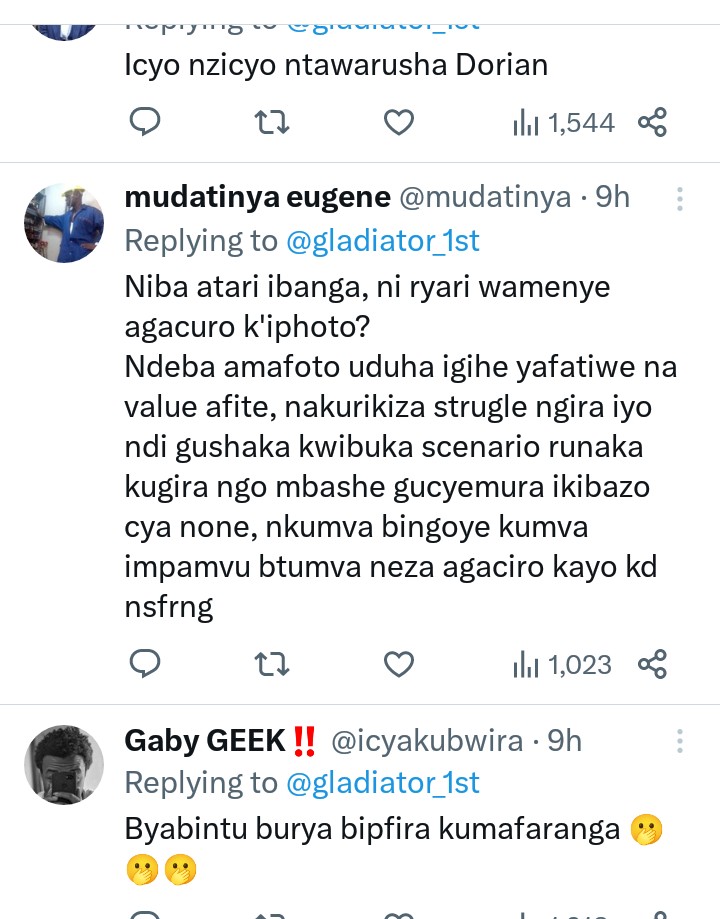Like mudatinya eugene's tweet
The height and width of the screenshot is (919, 720).
(x=399, y=663)
